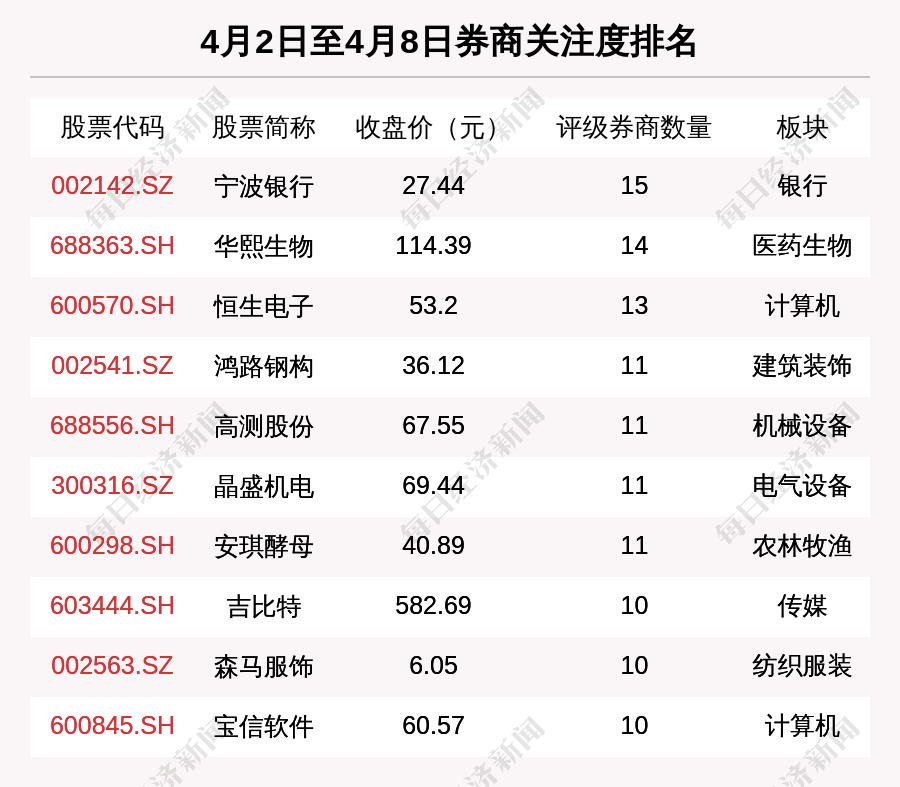Click stock name 高测股份
This screenshot has width=900, height=787.
click(263, 427)
